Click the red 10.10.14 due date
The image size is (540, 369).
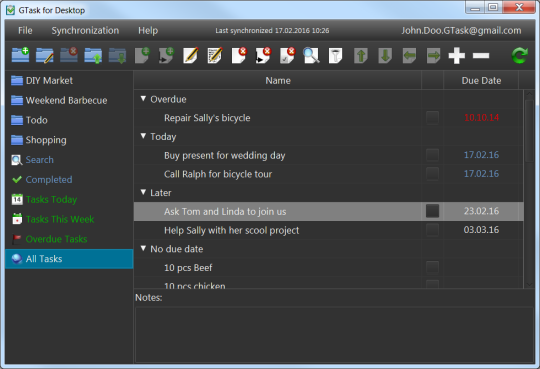tap(481, 118)
